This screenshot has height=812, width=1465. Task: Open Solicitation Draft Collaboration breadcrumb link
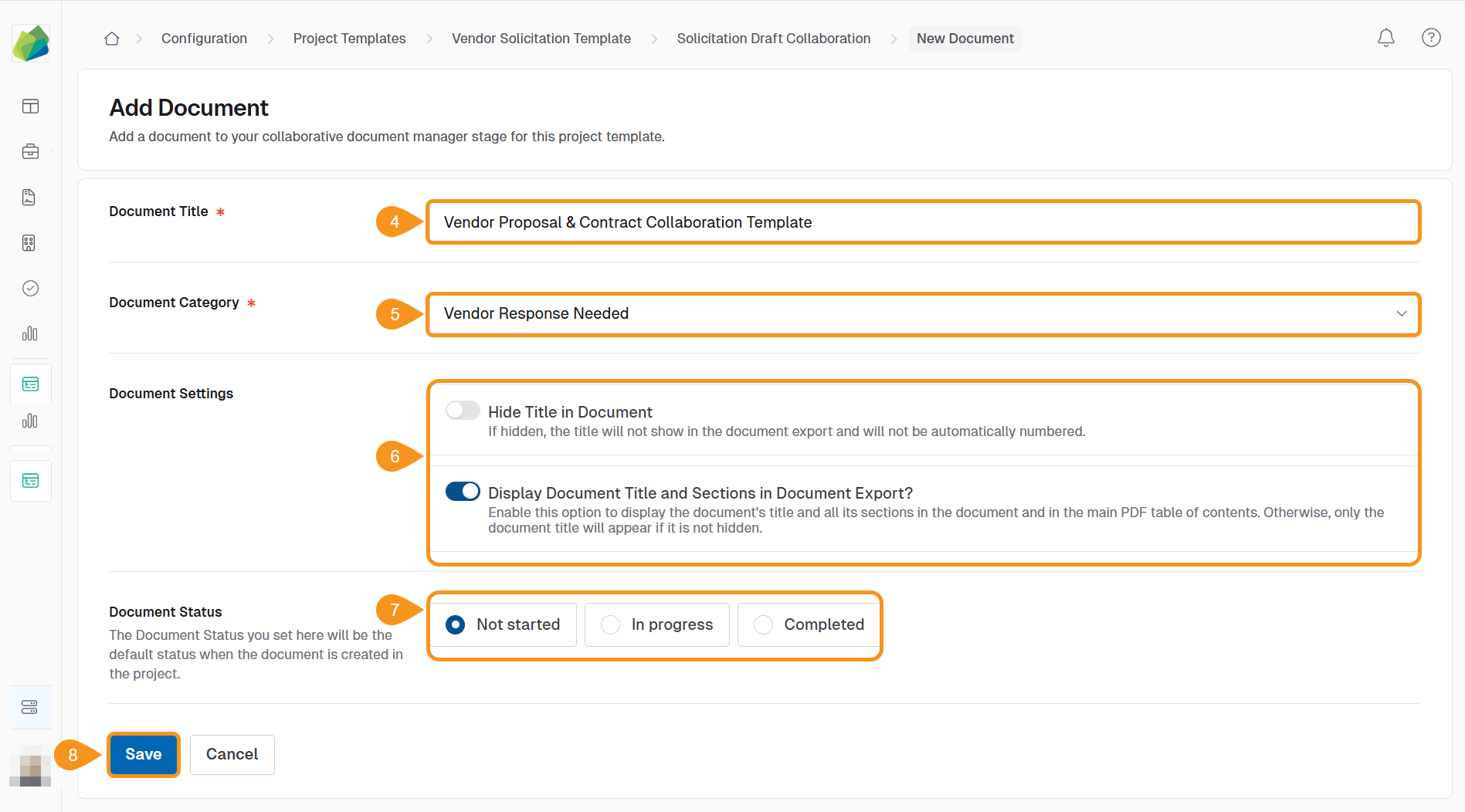pyautogui.click(x=773, y=38)
